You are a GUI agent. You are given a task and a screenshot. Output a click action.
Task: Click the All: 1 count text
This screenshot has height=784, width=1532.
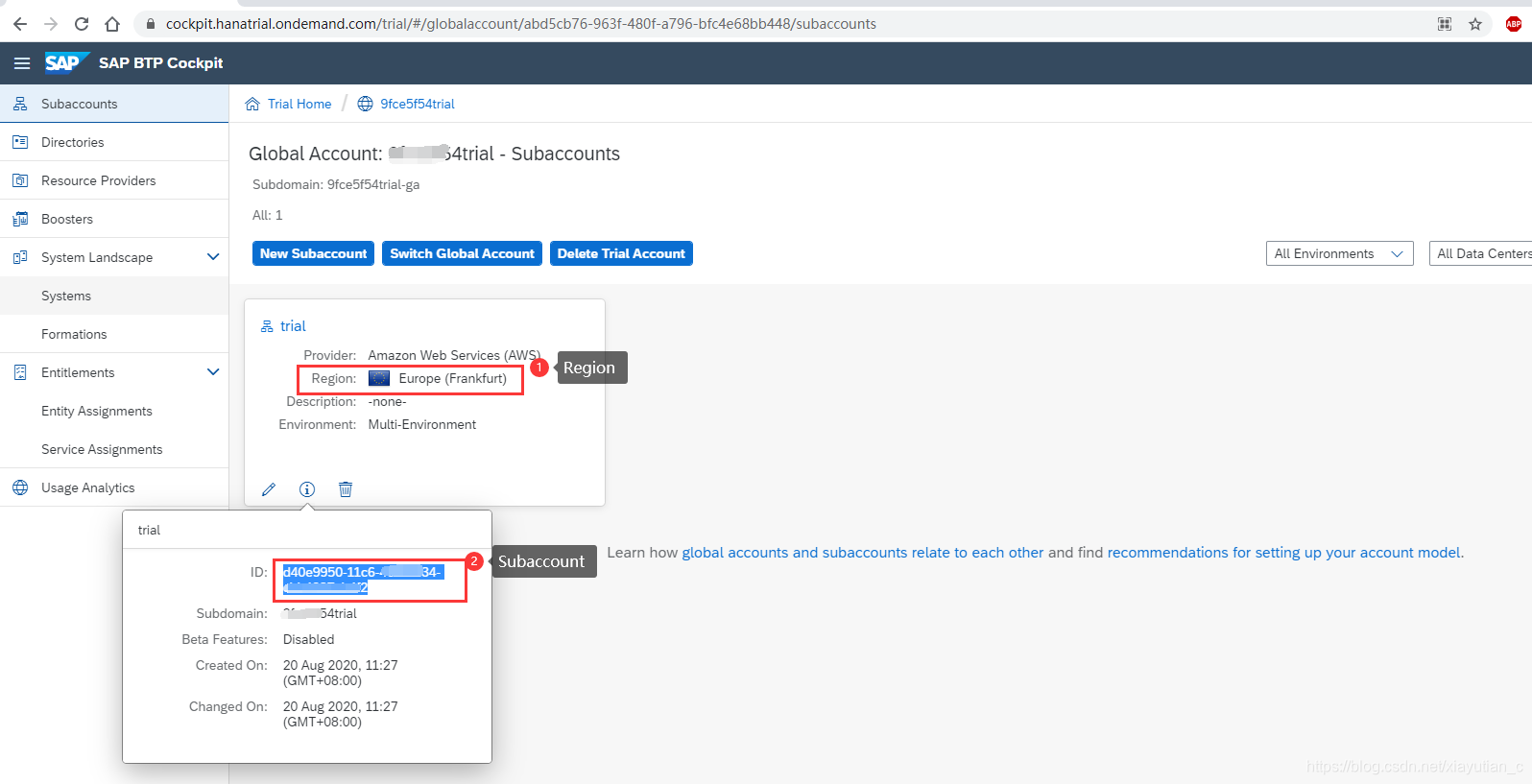268,215
